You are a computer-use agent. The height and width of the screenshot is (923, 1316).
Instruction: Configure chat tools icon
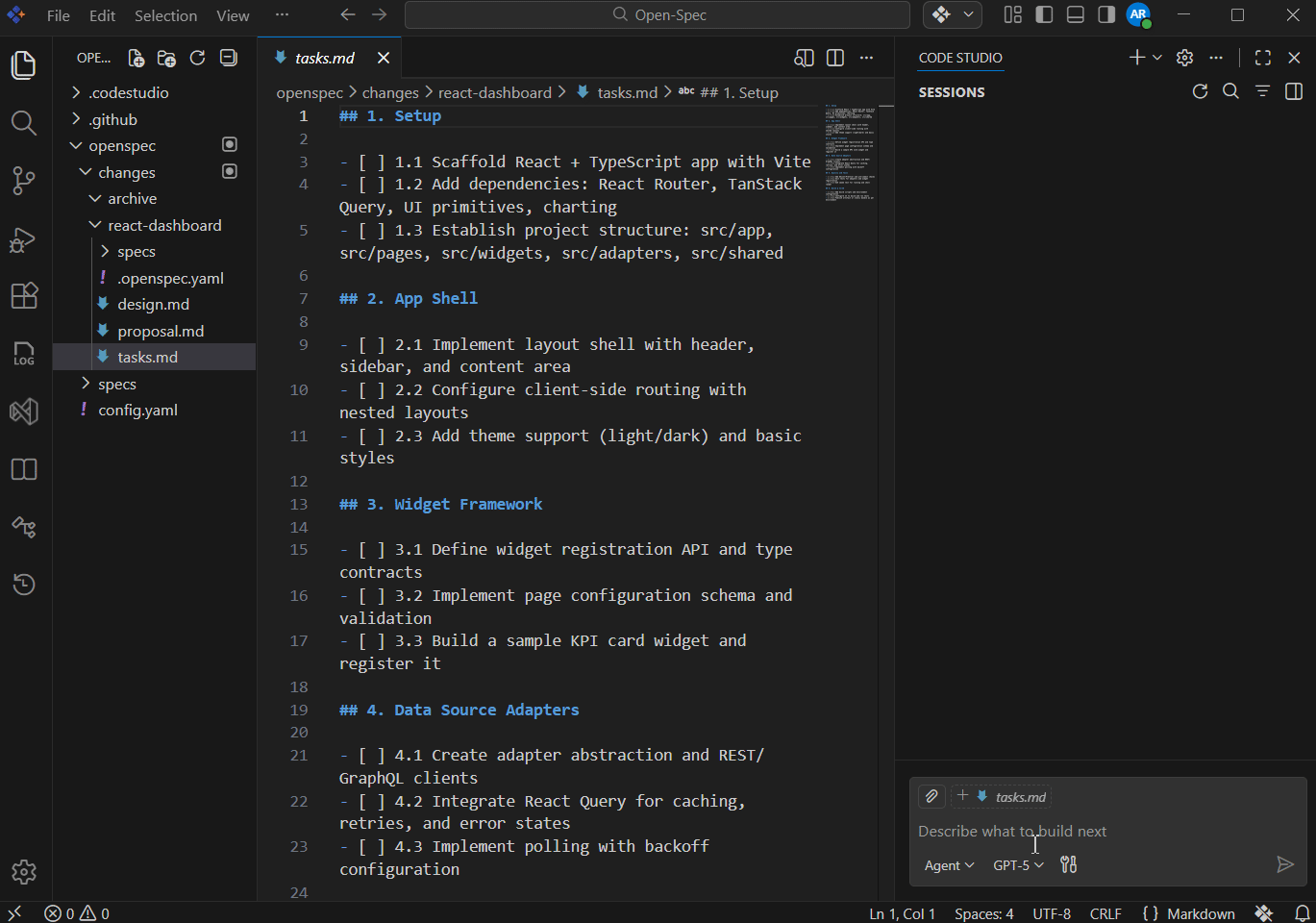click(1068, 865)
